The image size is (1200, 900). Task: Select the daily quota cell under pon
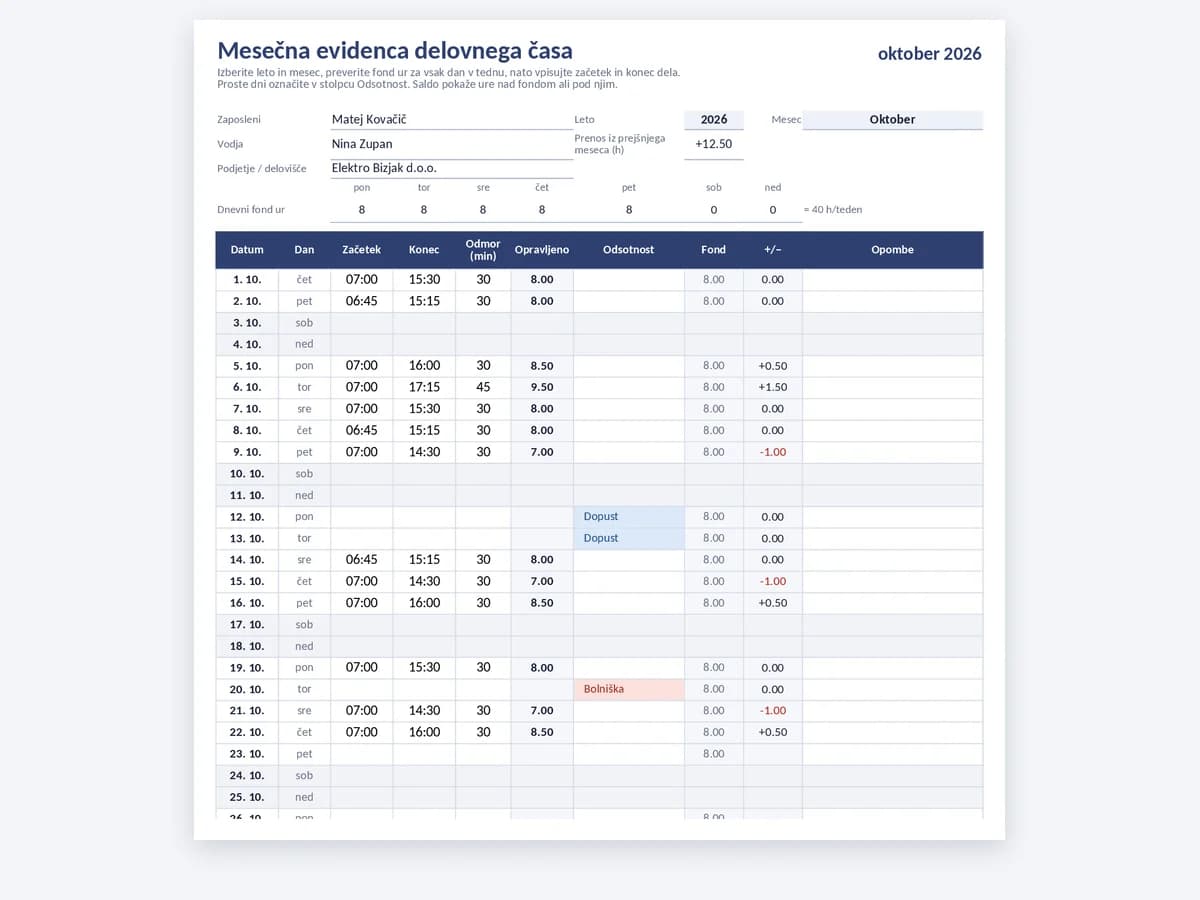(362, 210)
